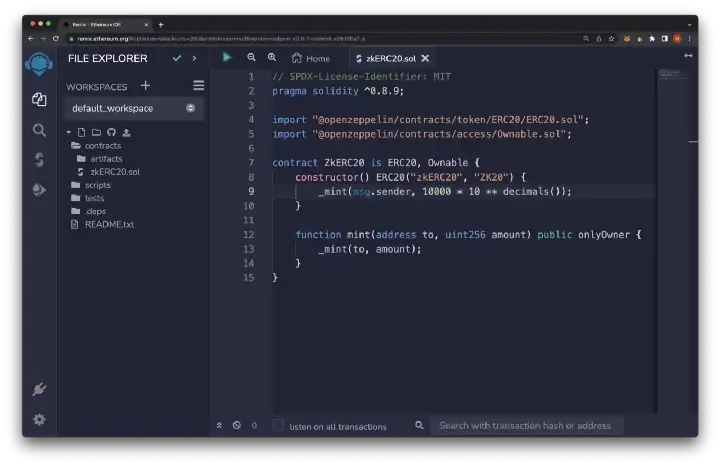Click the green Run script play icon

pyautogui.click(x=227, y=58)
